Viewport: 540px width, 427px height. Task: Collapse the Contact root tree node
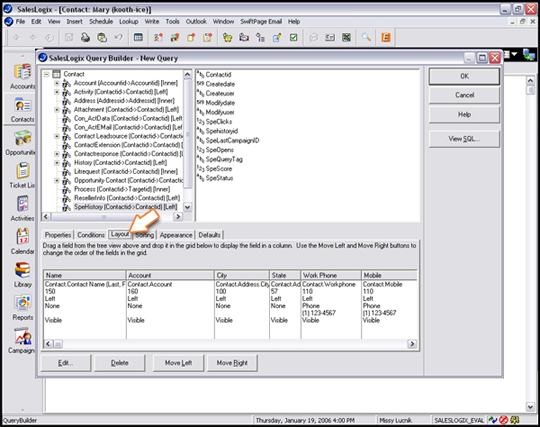pos(46,74)
